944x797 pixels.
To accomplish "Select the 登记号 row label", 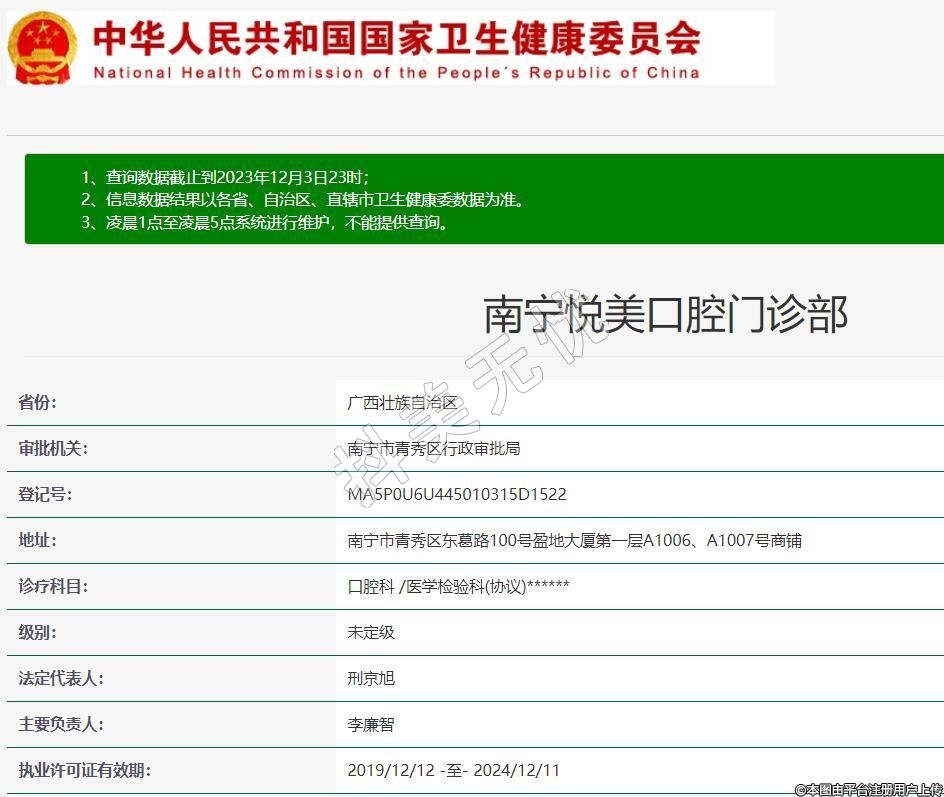I will pyautogui.click(x=45, y=495).
